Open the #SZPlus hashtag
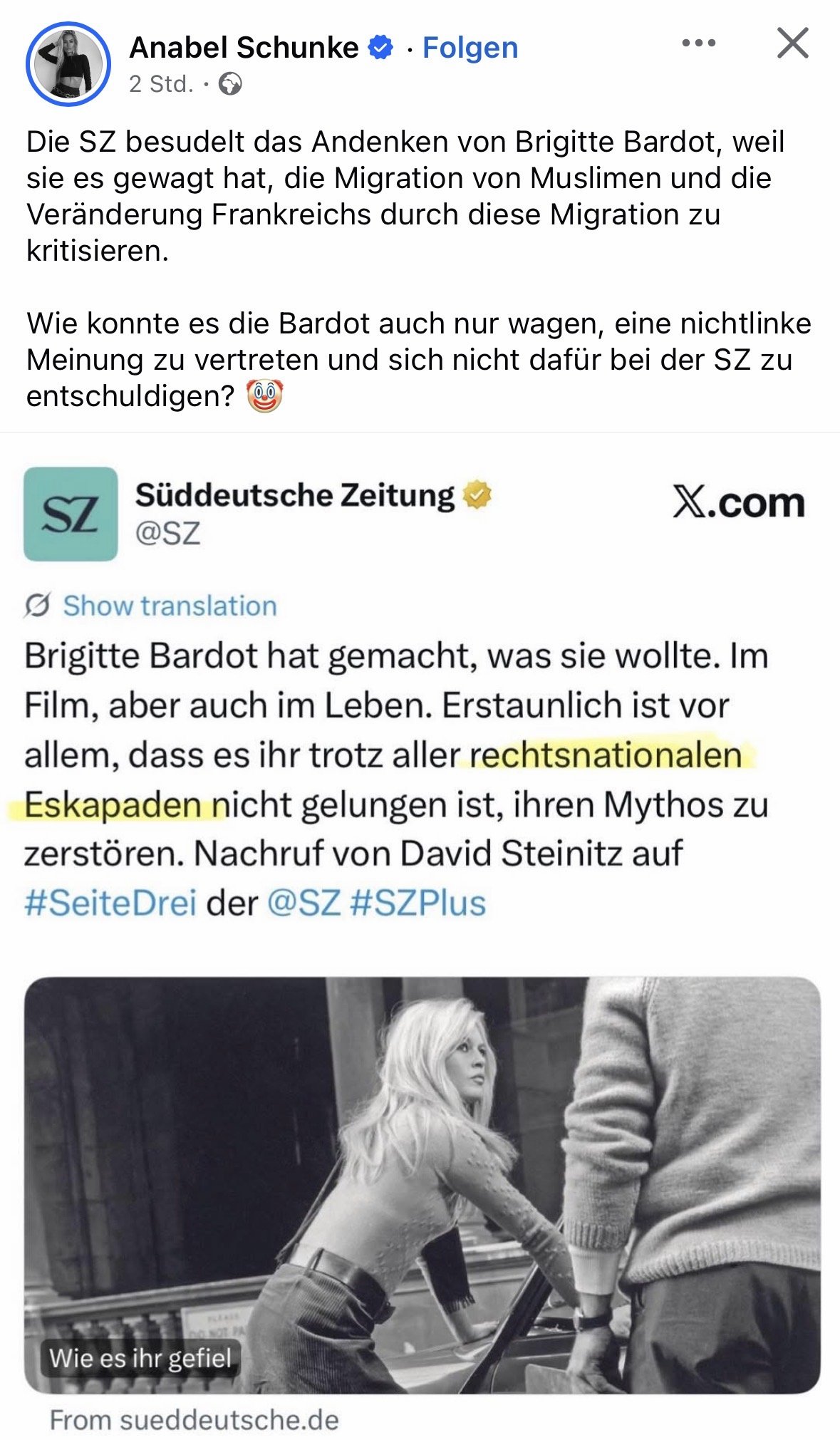The width and height of the screenshot is (840, 1440). click(x=418, y=903)
